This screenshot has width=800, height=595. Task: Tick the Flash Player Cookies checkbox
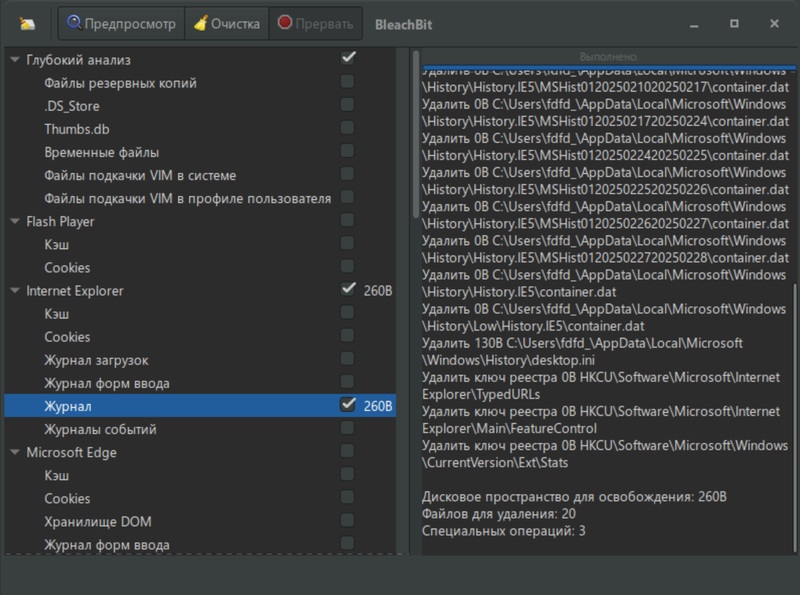347,267
